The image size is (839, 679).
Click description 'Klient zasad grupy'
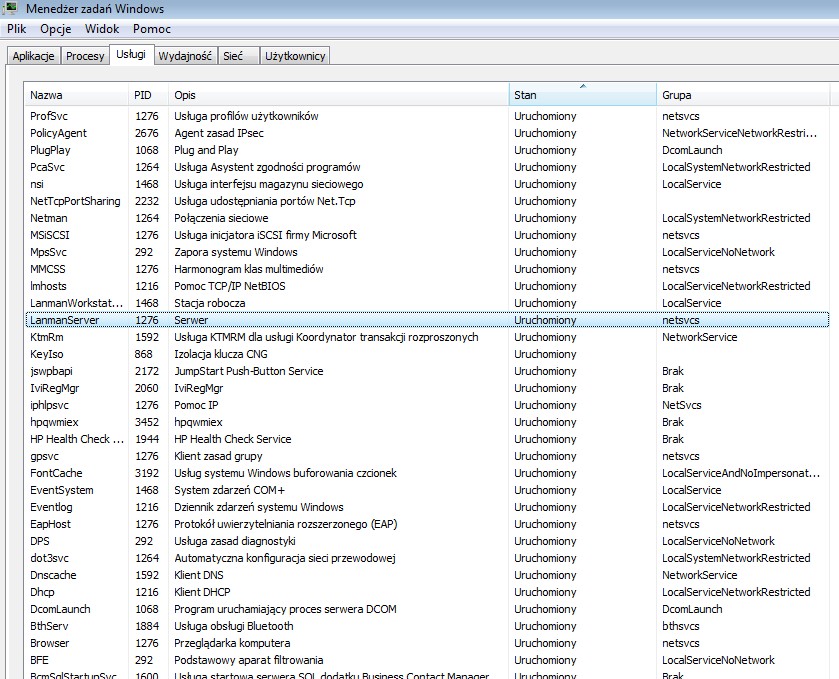click(218, 456)
